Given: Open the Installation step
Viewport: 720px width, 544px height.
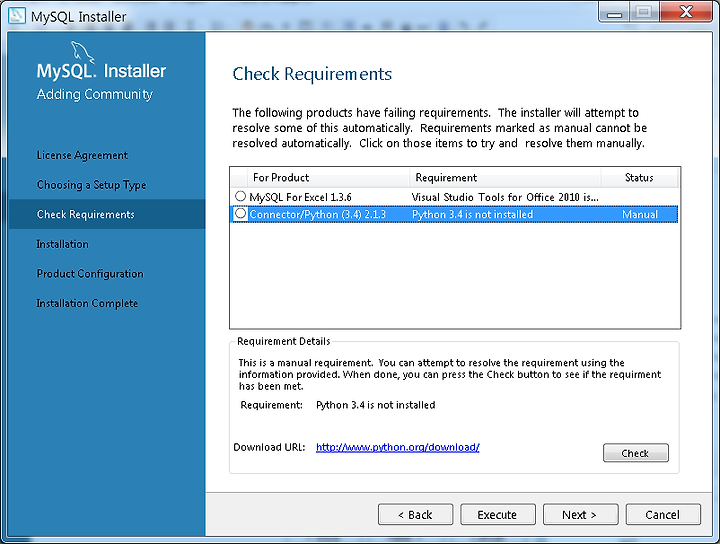Looking at the screenshot, I should click(x=62, y=244).
